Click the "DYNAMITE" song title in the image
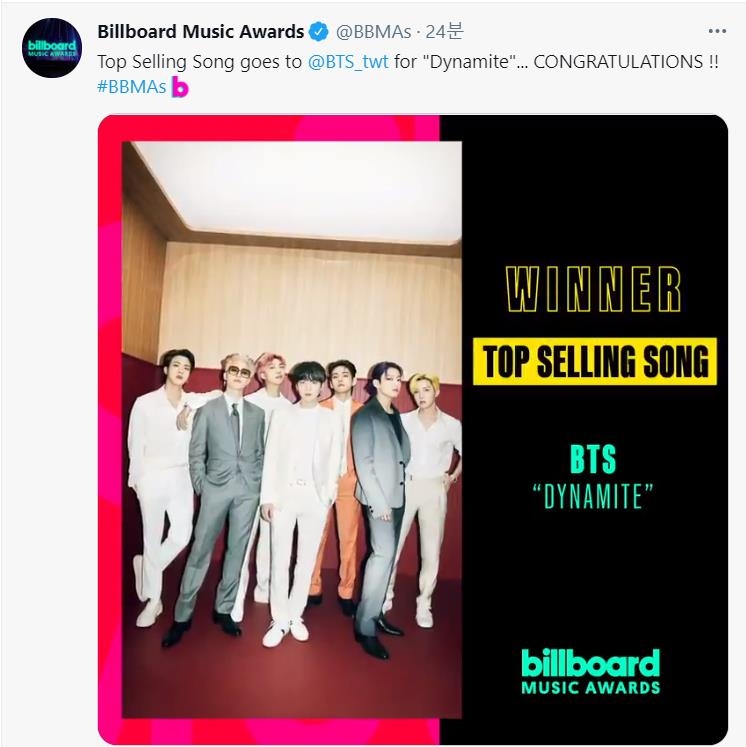This screenshot has height=747, width=746. tap(593, 497)
